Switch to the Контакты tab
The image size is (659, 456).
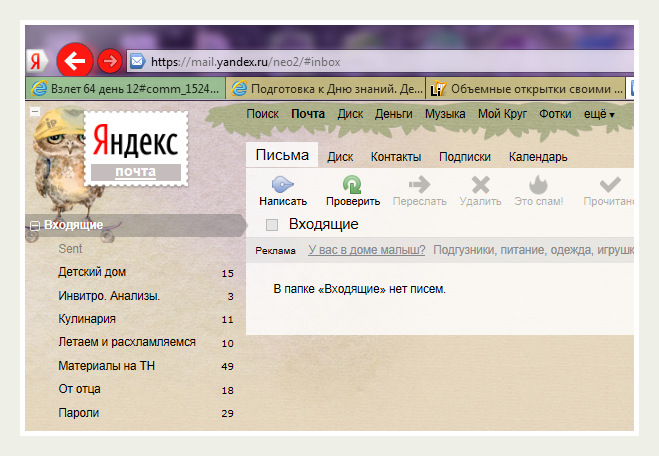pyautogui.click(x=396, y=157)
